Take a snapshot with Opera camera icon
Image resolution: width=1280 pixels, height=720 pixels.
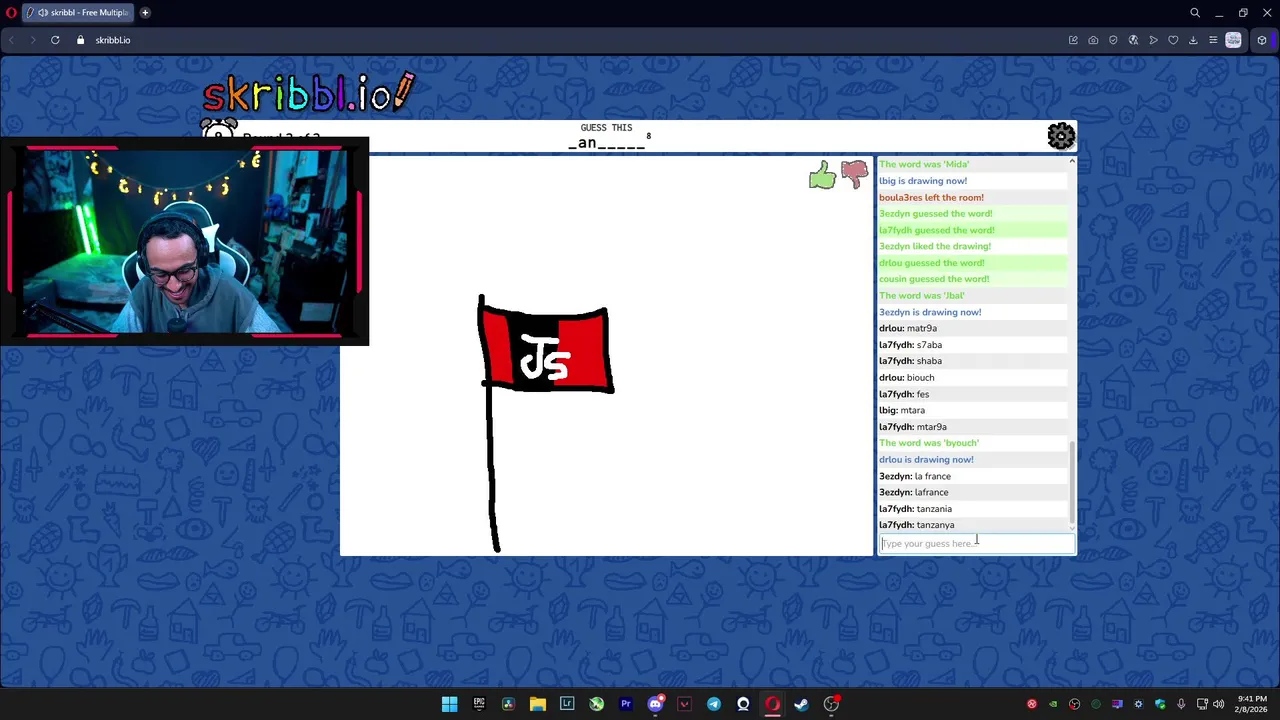[x=1093, y=40]
